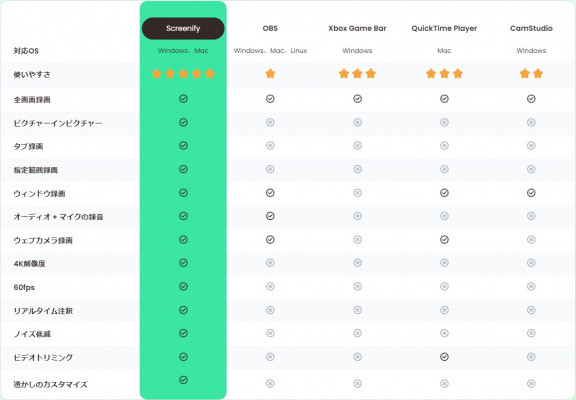Viewport: 576px width, 400px height.
Task: Click the Windows、Mac、Linux text under OBS
Action: pyautogui.click(x=270, y=51)
